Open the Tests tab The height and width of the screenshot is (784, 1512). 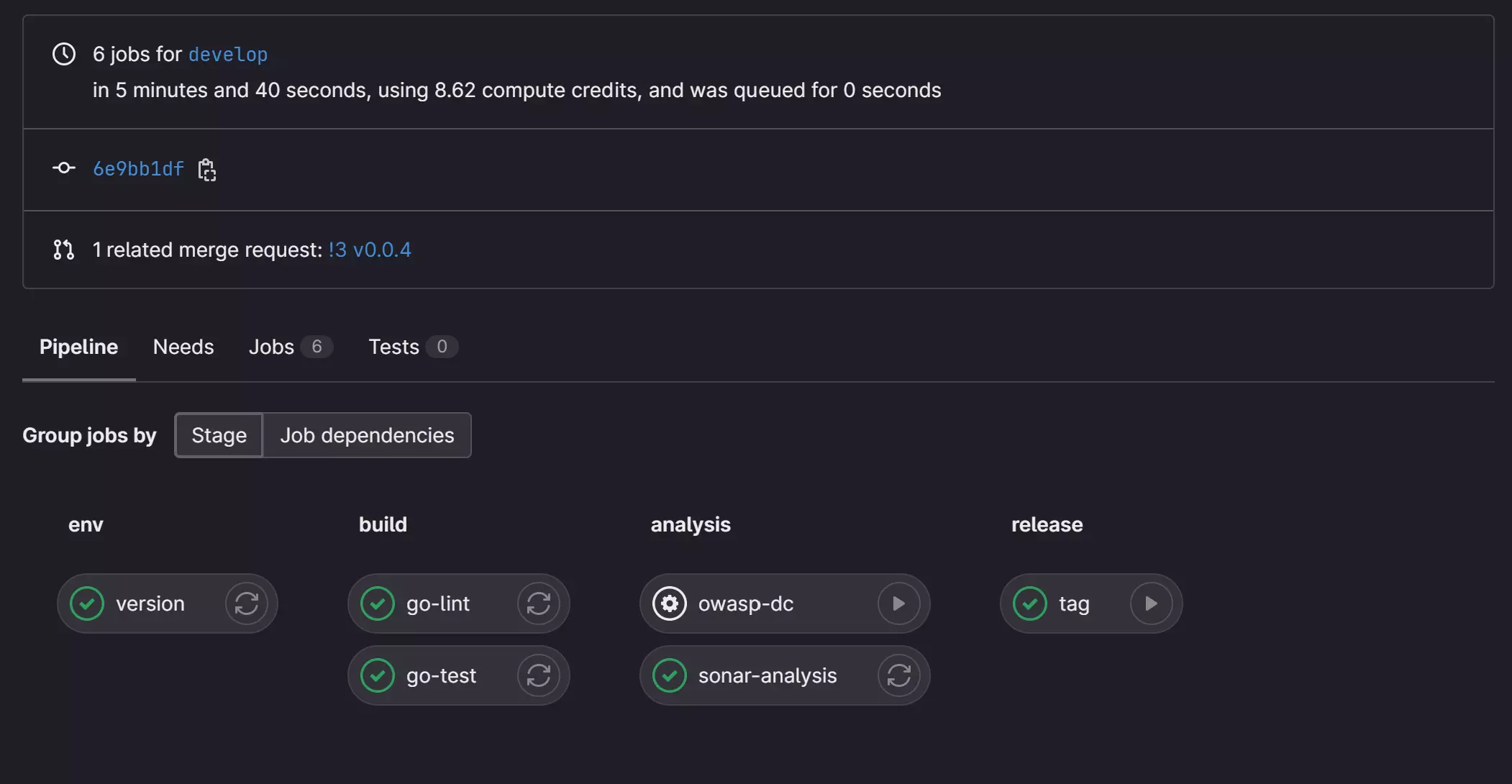pos(413,347)
